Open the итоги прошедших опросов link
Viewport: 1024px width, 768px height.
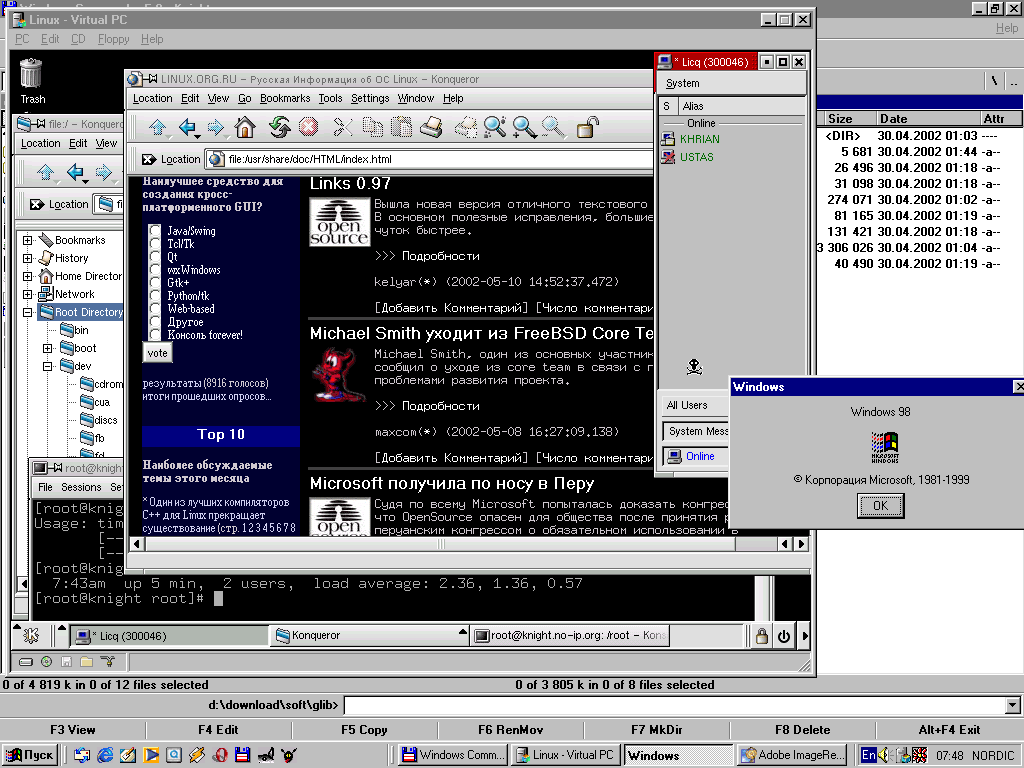pos(206,396)
